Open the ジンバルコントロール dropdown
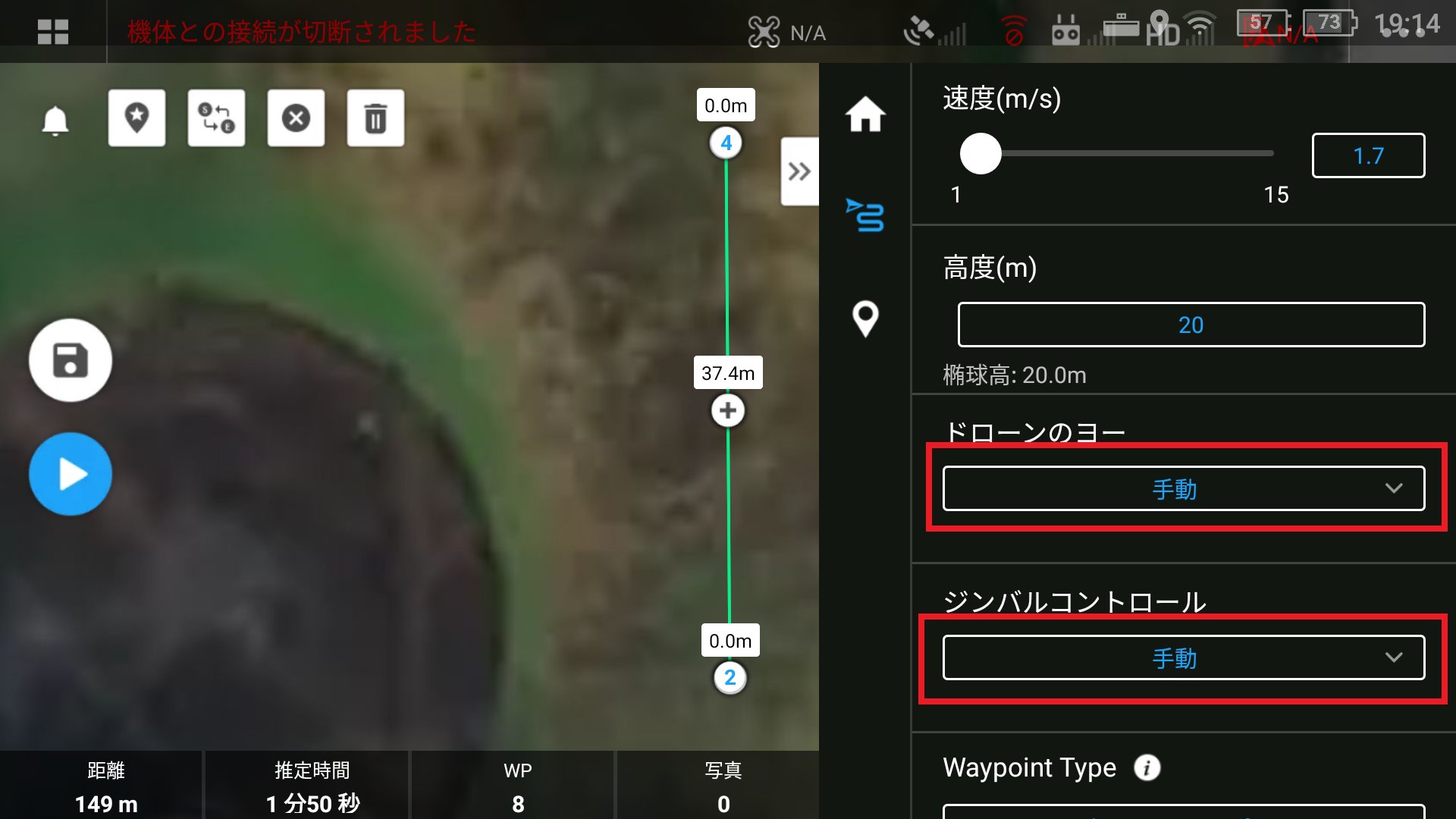 click(x=1183, y=657)
